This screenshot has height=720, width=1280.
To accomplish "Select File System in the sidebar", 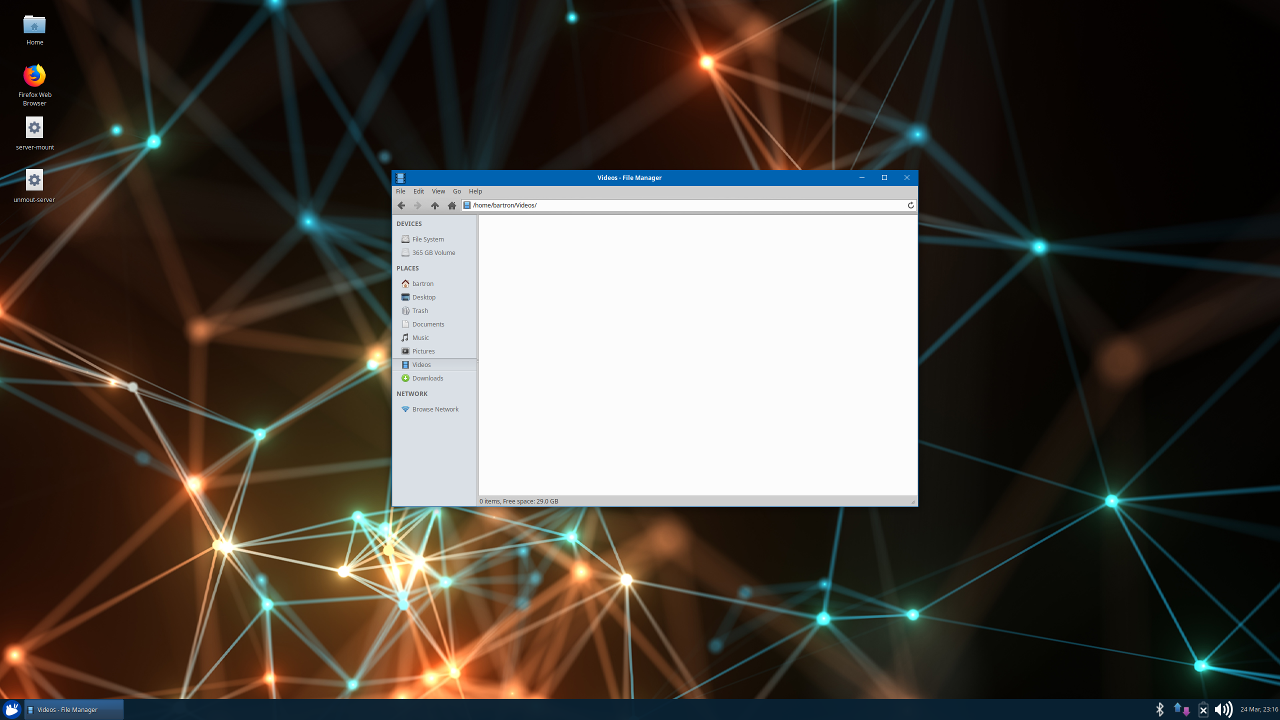I will click(428, 240).
